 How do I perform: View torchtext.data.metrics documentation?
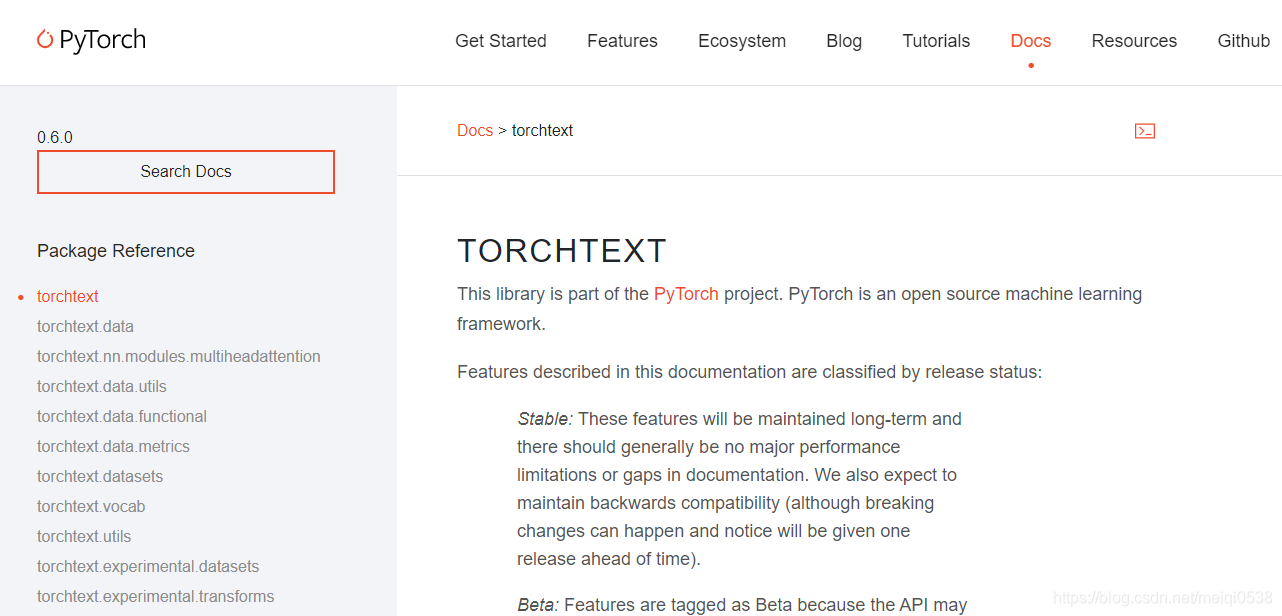(113, 446)
